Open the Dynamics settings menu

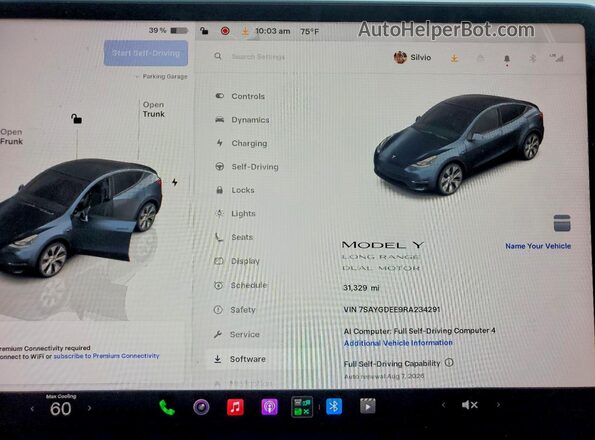click(242, 120)
